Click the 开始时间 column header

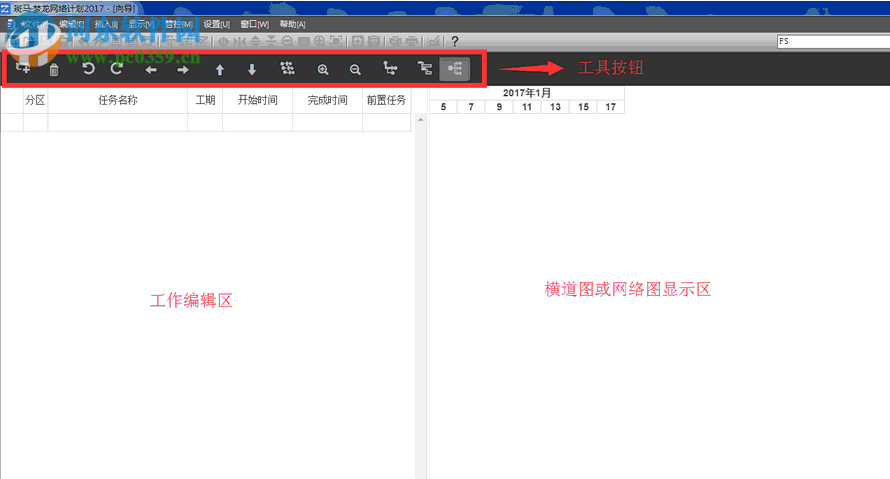(x=257, y=100)
